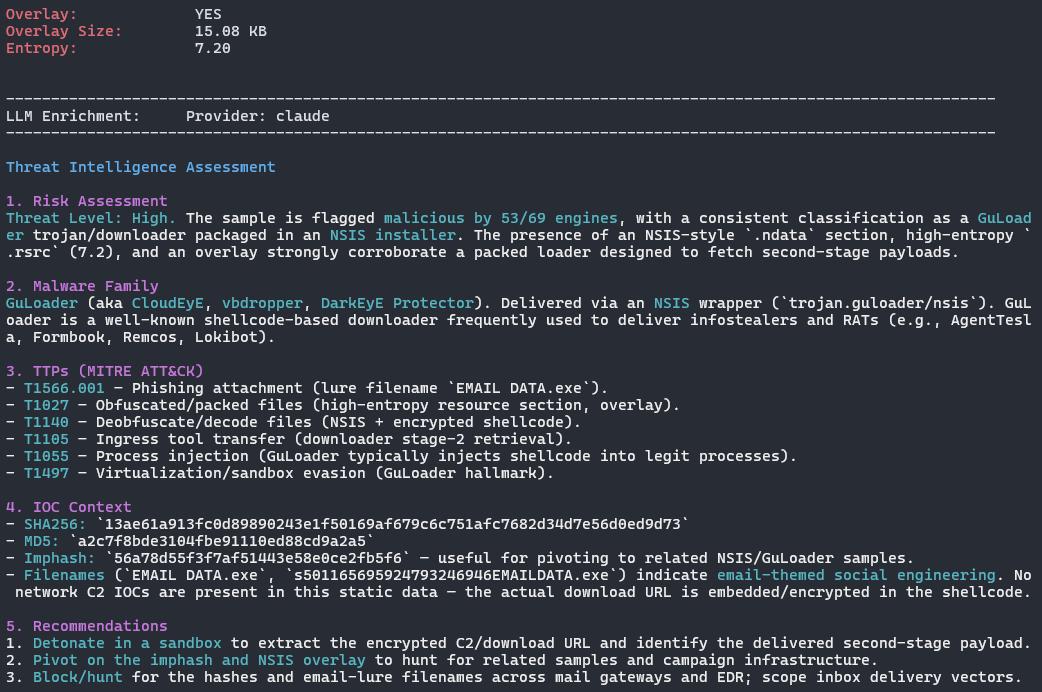Click the 'Detonate in a sandbox' recommendation
The height and width of the screenshot is (692, 1042).
pos(127,643)
